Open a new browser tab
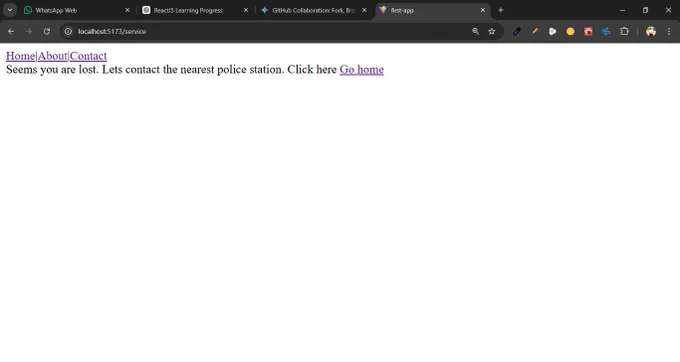 coord(500,10)
